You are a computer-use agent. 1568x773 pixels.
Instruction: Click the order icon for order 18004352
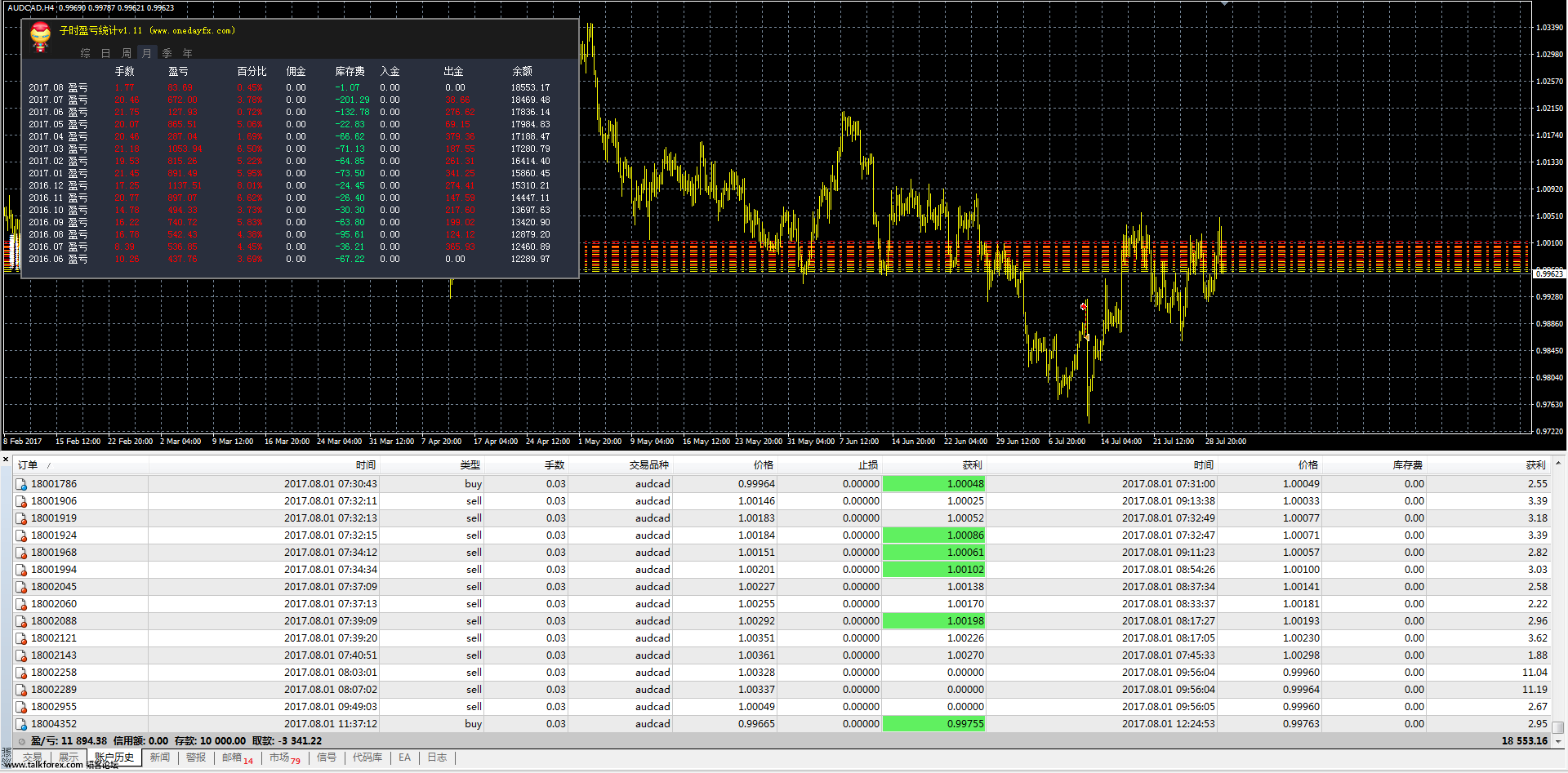tap(21, 724)
